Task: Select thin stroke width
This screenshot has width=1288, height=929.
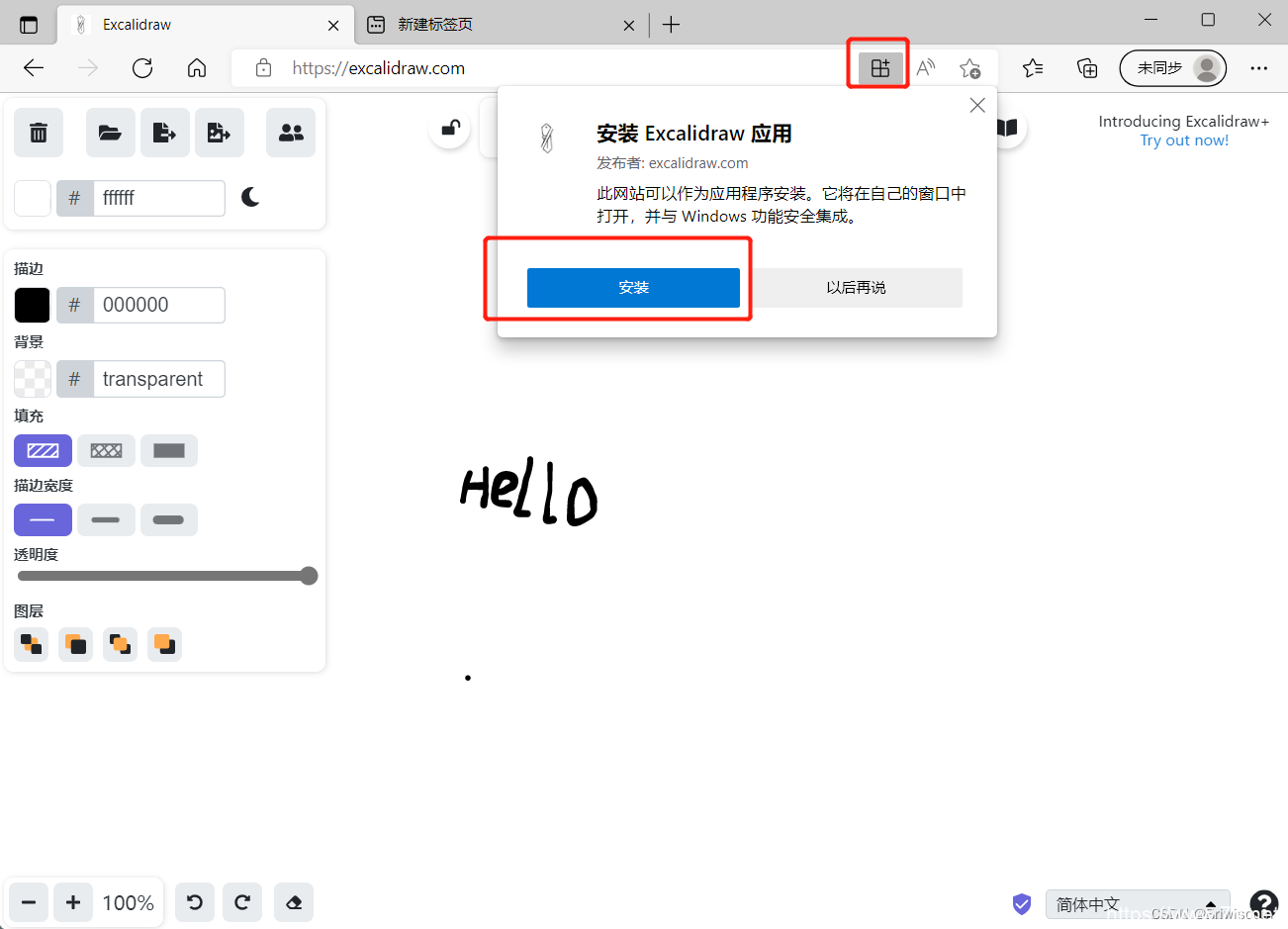Action: click(43, 519)
